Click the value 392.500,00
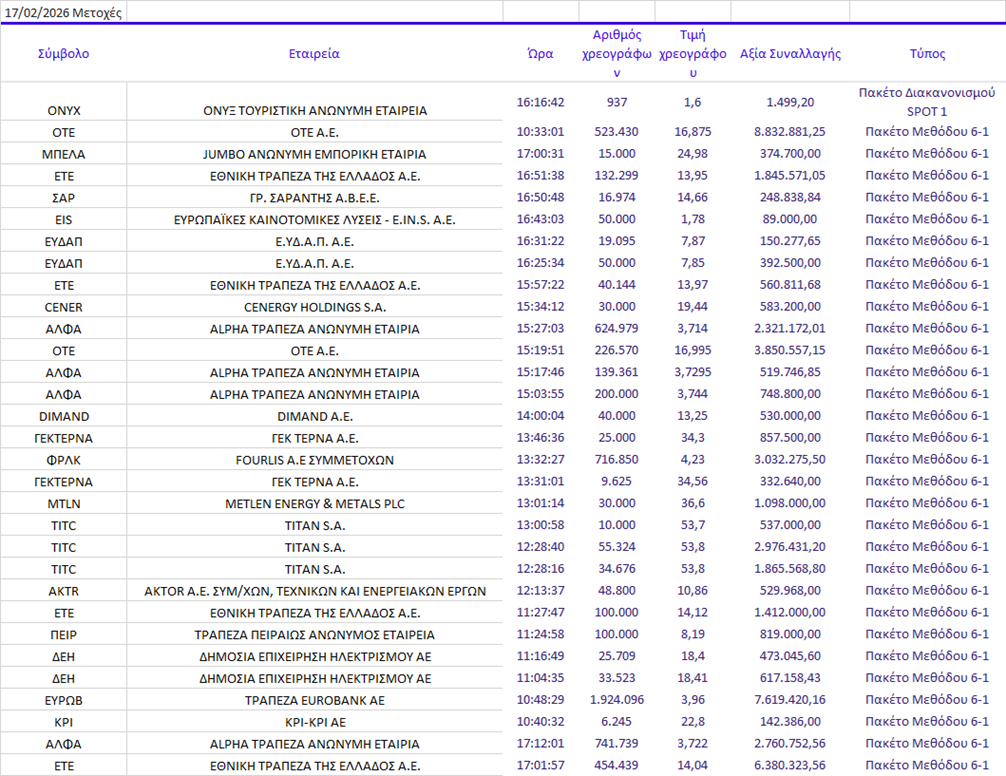Viewport: 1006px width, 776px height. (x=790, y=263)
